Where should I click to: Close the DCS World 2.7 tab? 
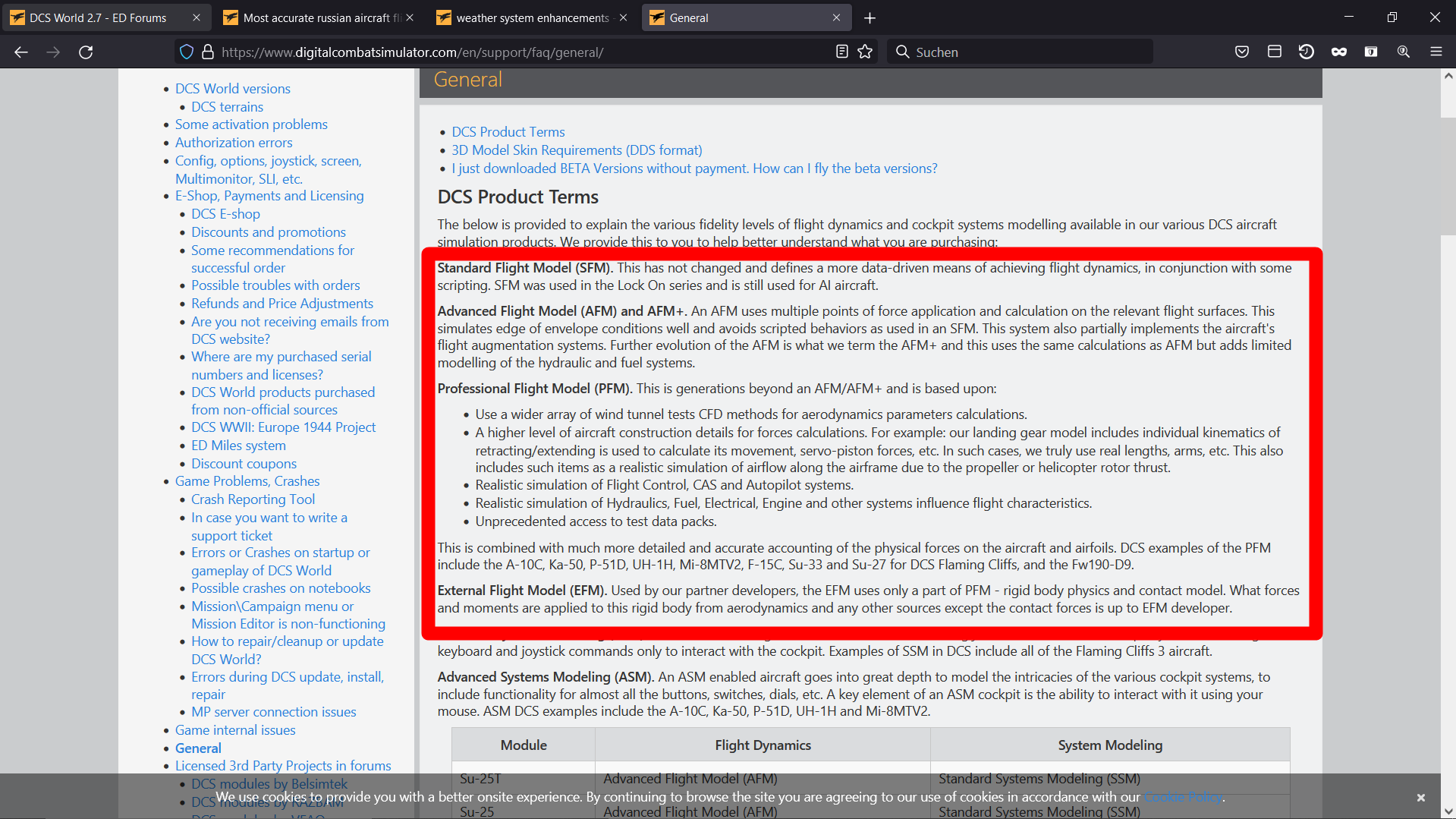[x=197, y=17]
